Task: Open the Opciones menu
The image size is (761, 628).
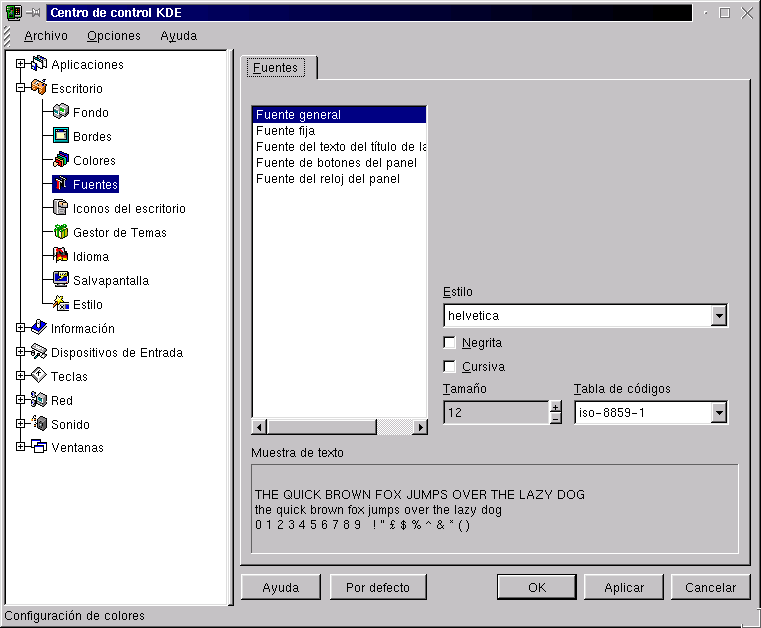Action: [113, 36]
